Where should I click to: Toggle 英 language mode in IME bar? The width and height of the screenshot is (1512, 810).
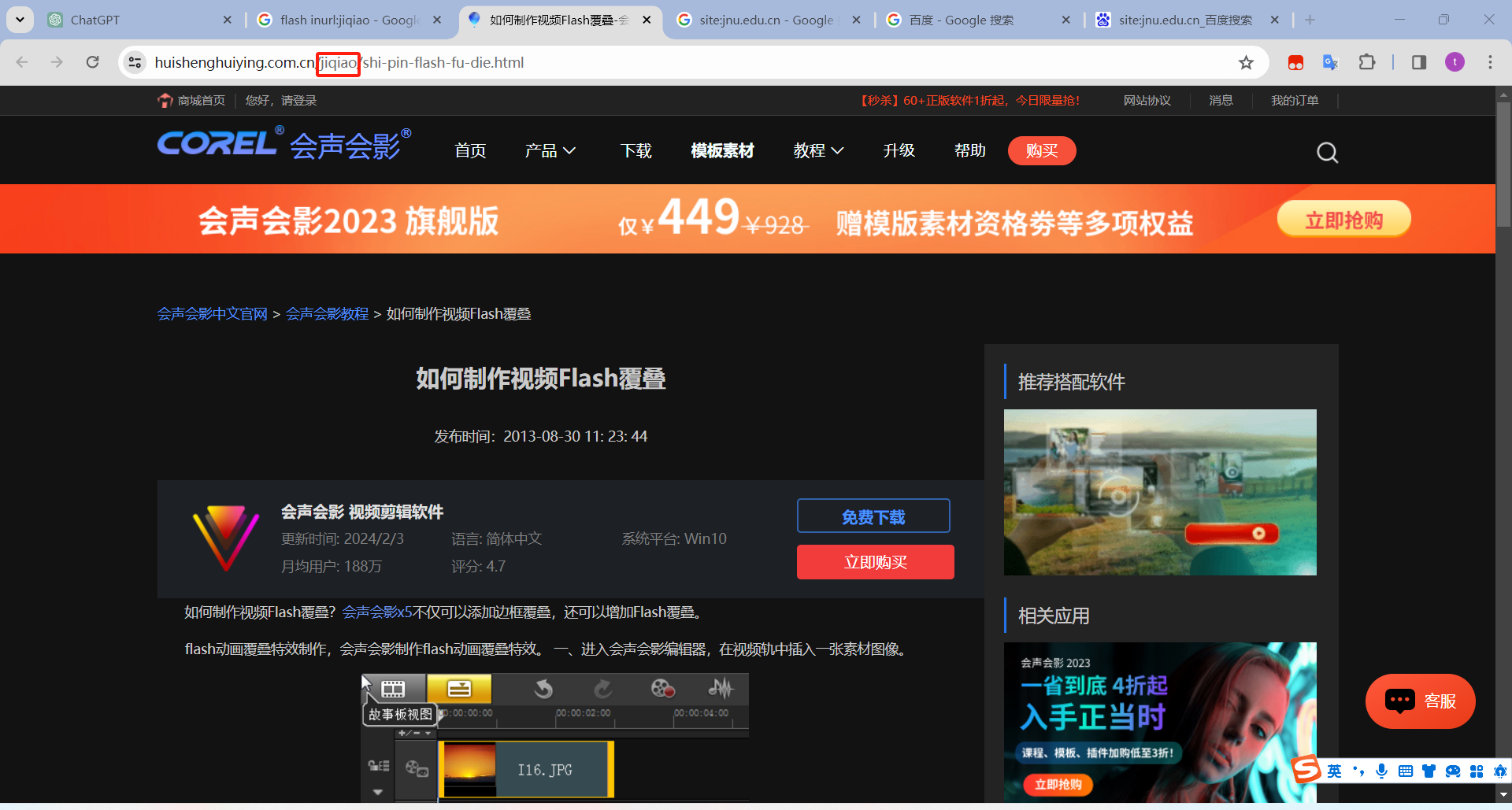pos(1334,771)
